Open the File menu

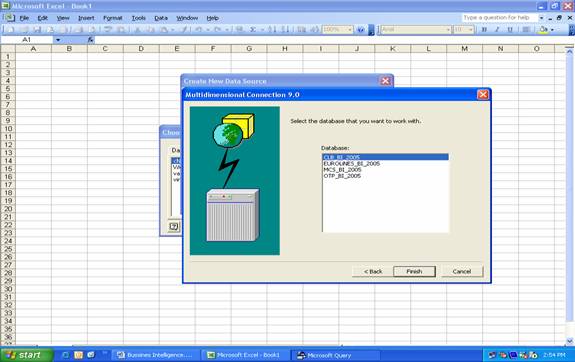[24, 18]
